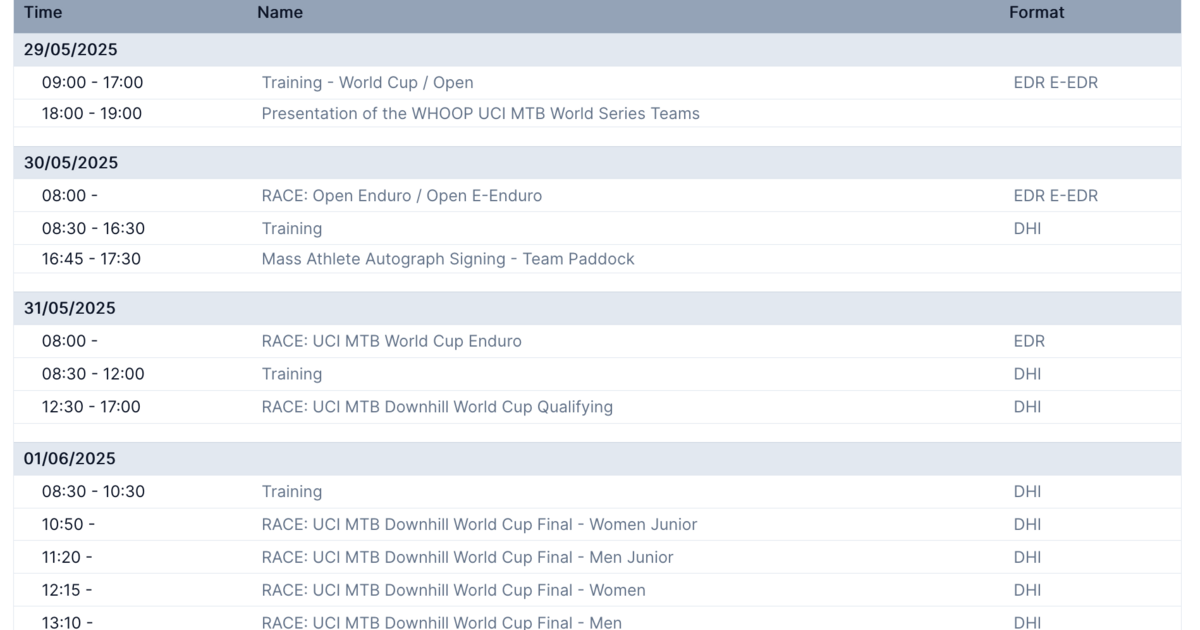The width and height of the screenshot is (1200, 630).
Task: Open Downhill Final - Women Junior race
Action: [x=479, y=525]
